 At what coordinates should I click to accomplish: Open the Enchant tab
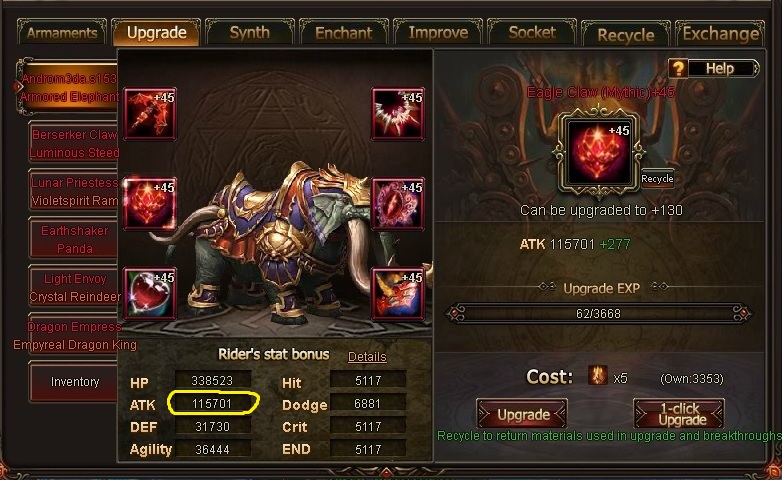click(344, 33)
